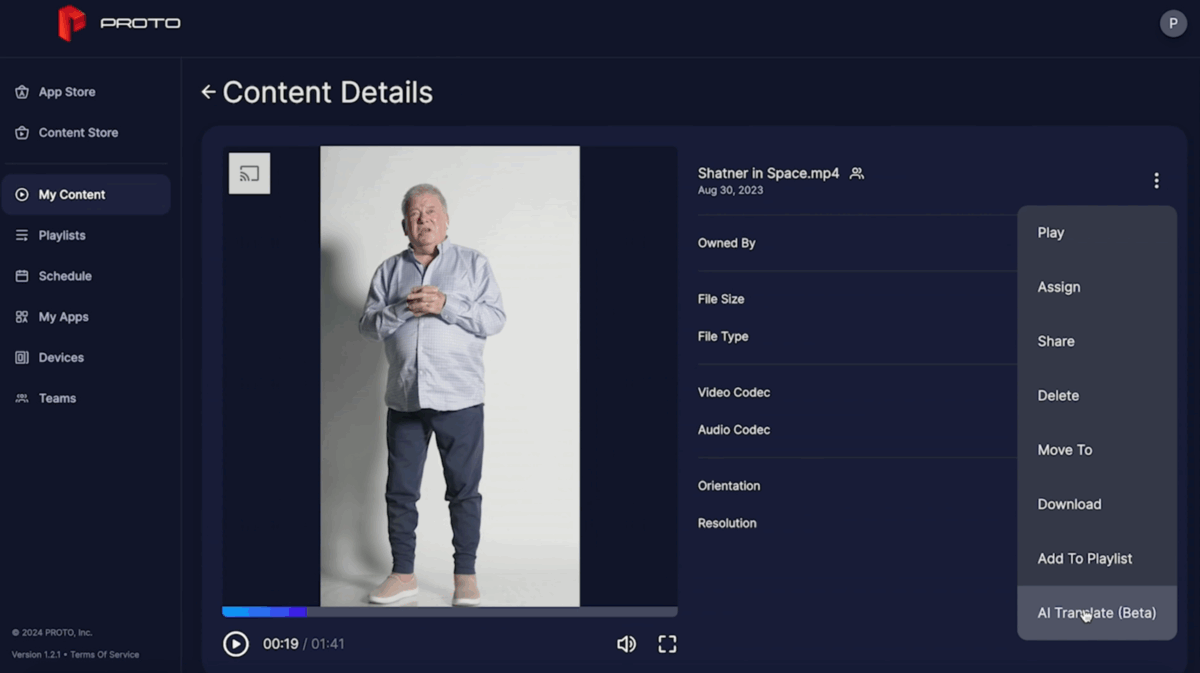Screen dimensions: 1200x673
Task: Click the cast to device icon
Action: point(249,174)
